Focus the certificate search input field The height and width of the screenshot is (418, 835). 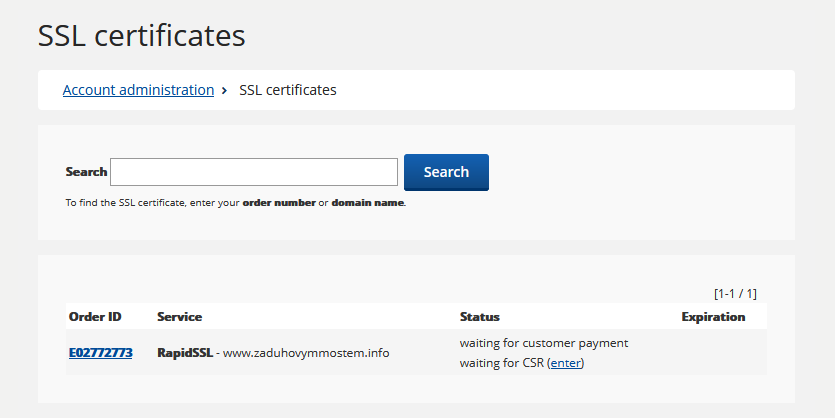(x=254, y=172)
